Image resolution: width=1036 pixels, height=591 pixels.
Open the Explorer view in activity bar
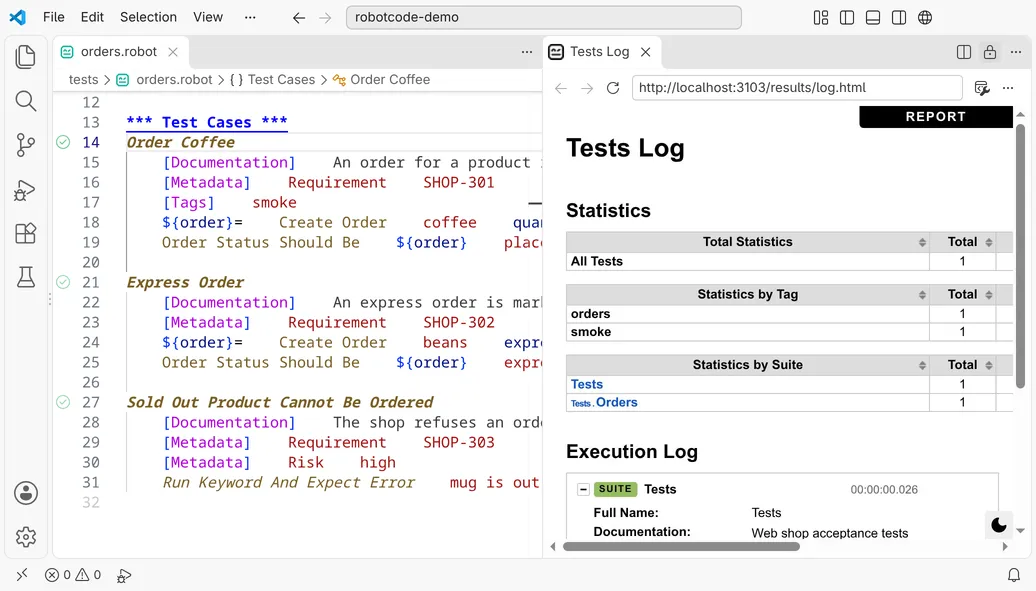click(x=26, y=57)
